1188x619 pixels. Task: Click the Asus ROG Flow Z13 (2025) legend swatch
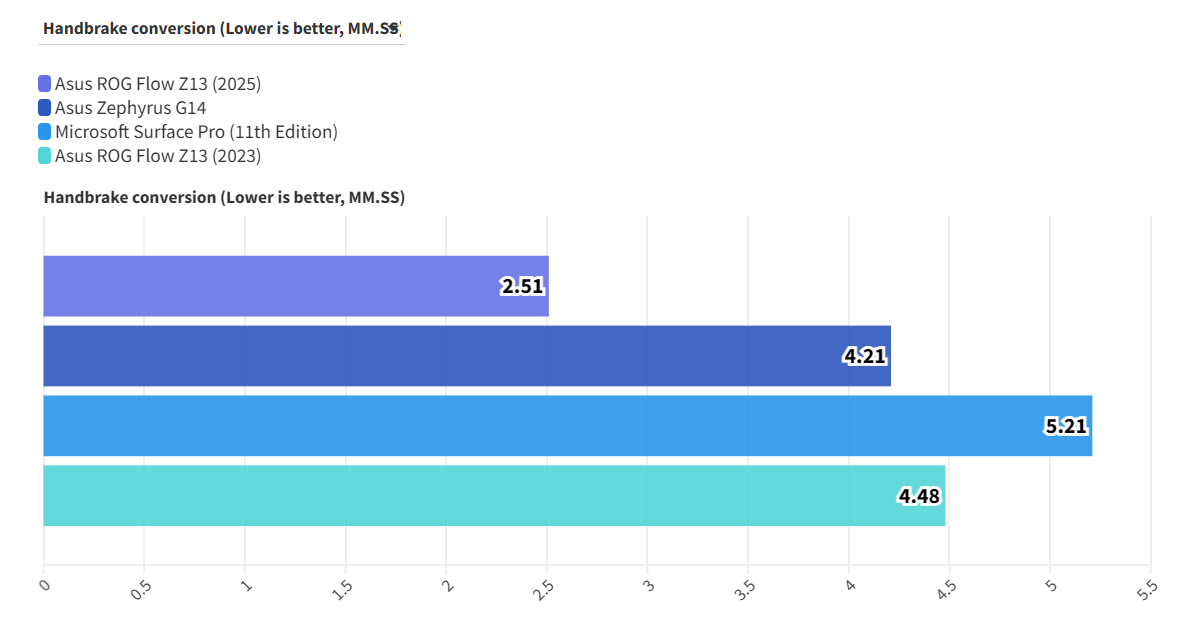(x=44, y=84)
